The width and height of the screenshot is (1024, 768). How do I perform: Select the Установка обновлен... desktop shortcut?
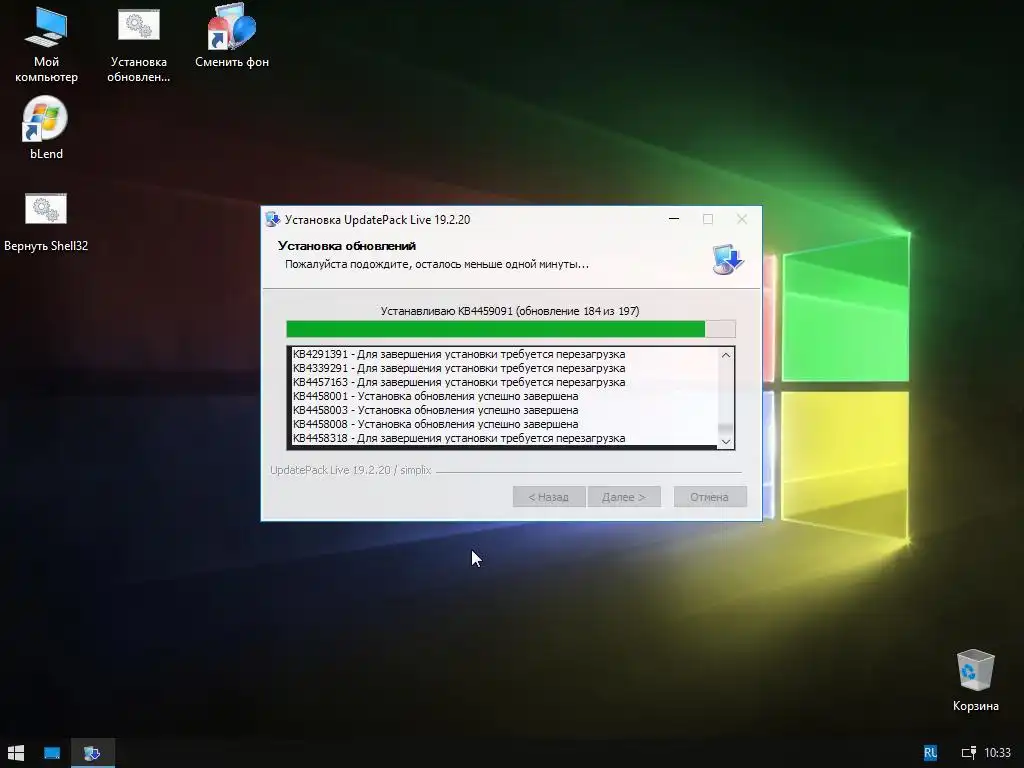(138, 46)
